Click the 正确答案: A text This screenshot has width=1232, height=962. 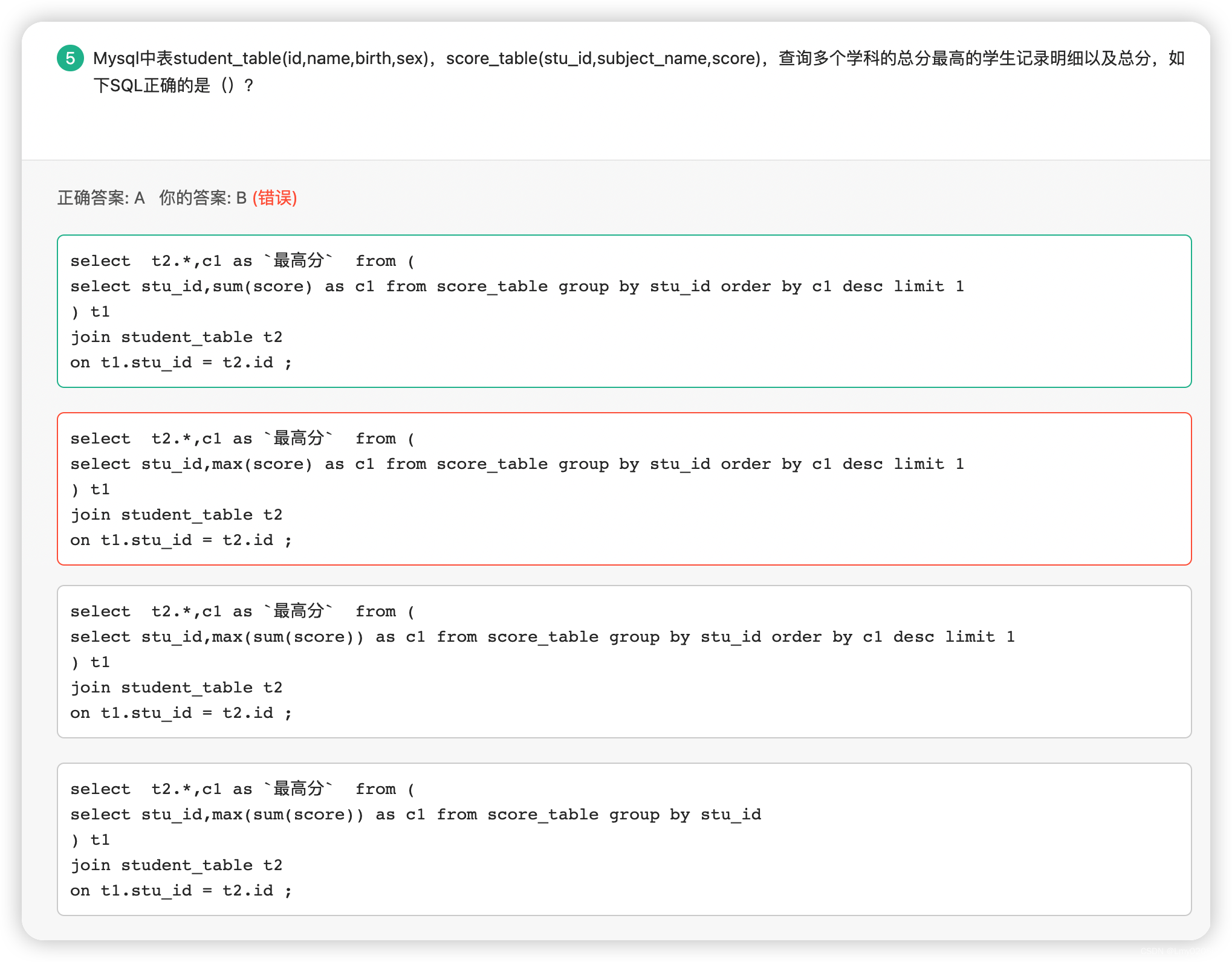[101, 198]
